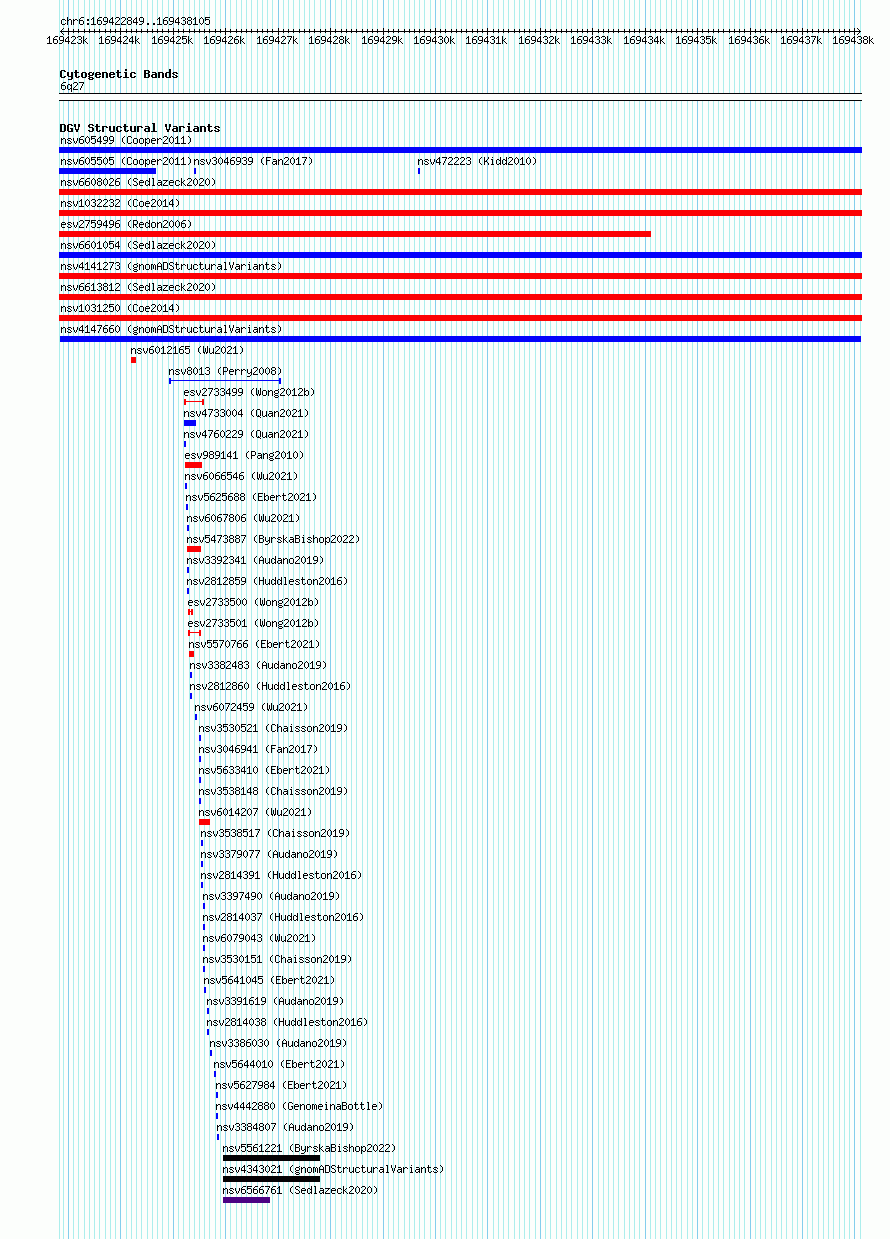Click nsv5633410 (Ebert2021) label
Viewport: 890px width, 1239px height.
(x=264, y=770)
